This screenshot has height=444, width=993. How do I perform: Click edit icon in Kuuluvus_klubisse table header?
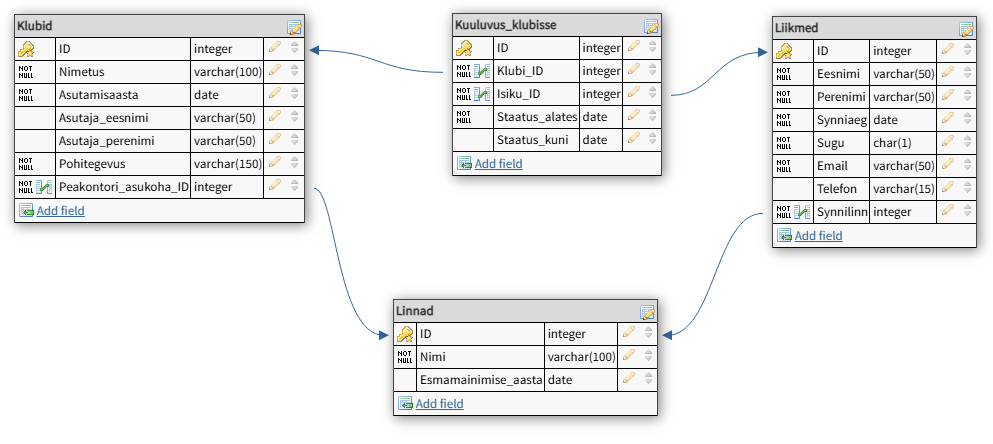651,27
